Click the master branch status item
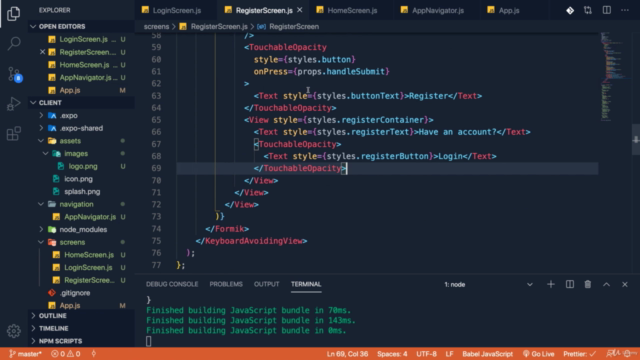Screen dimensions: 640x360 click(25, 354)
